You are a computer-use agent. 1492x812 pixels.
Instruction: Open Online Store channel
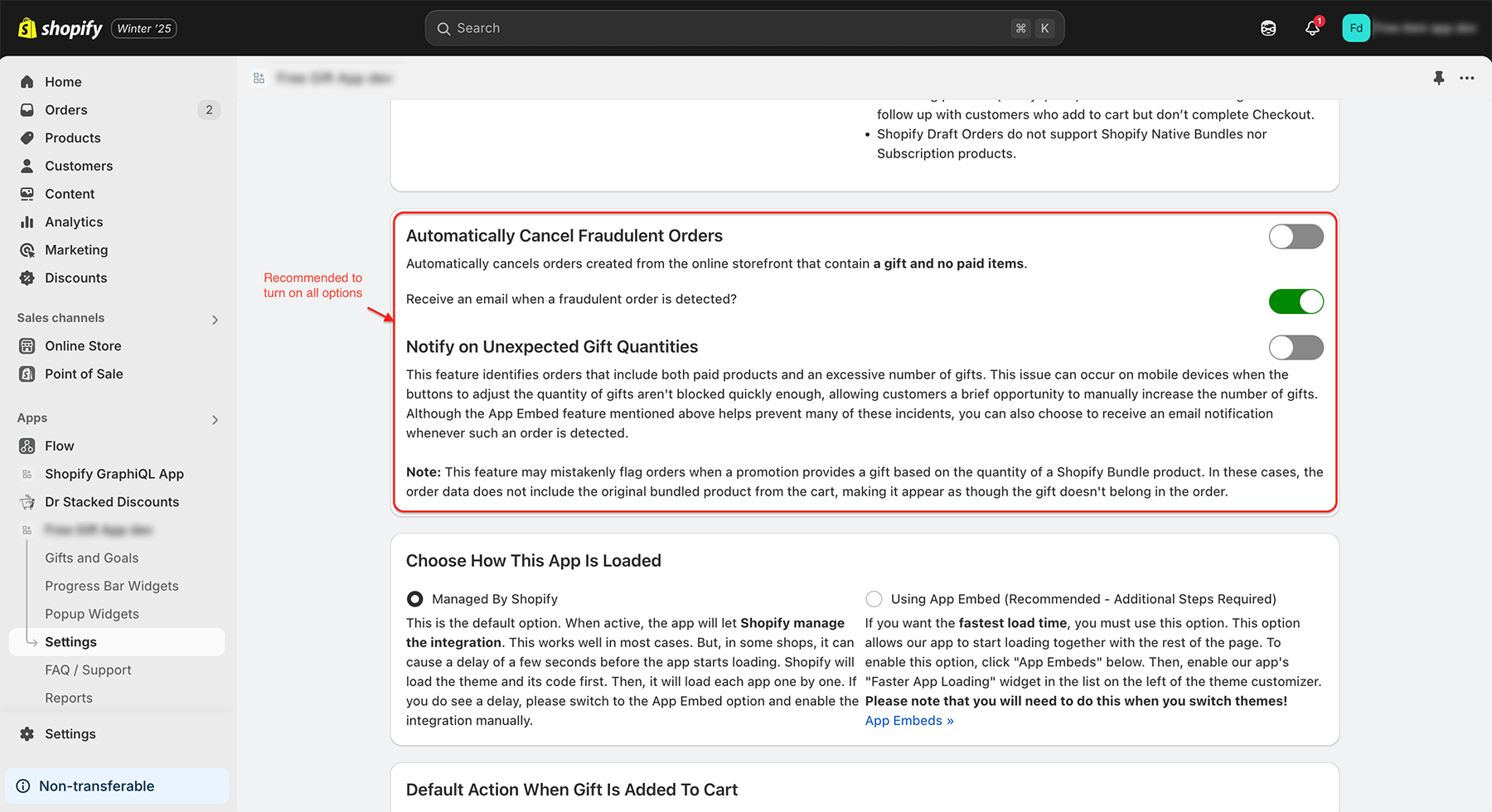pos(83,346)
